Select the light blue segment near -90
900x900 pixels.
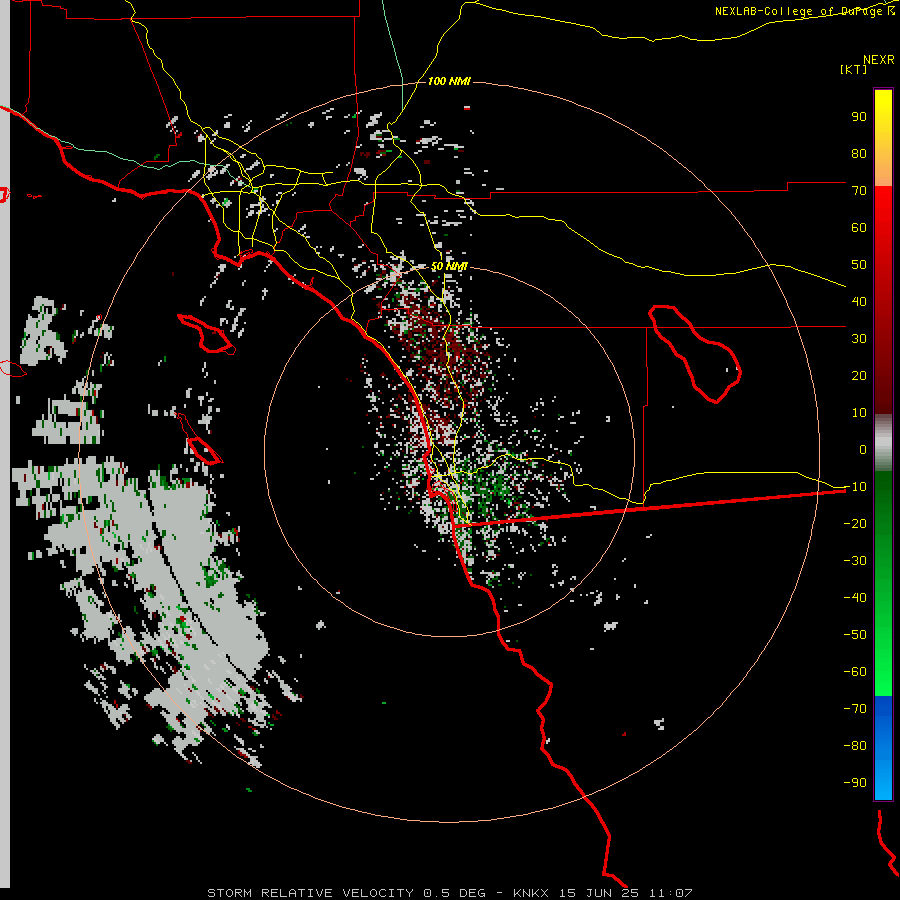coord(883,781)
